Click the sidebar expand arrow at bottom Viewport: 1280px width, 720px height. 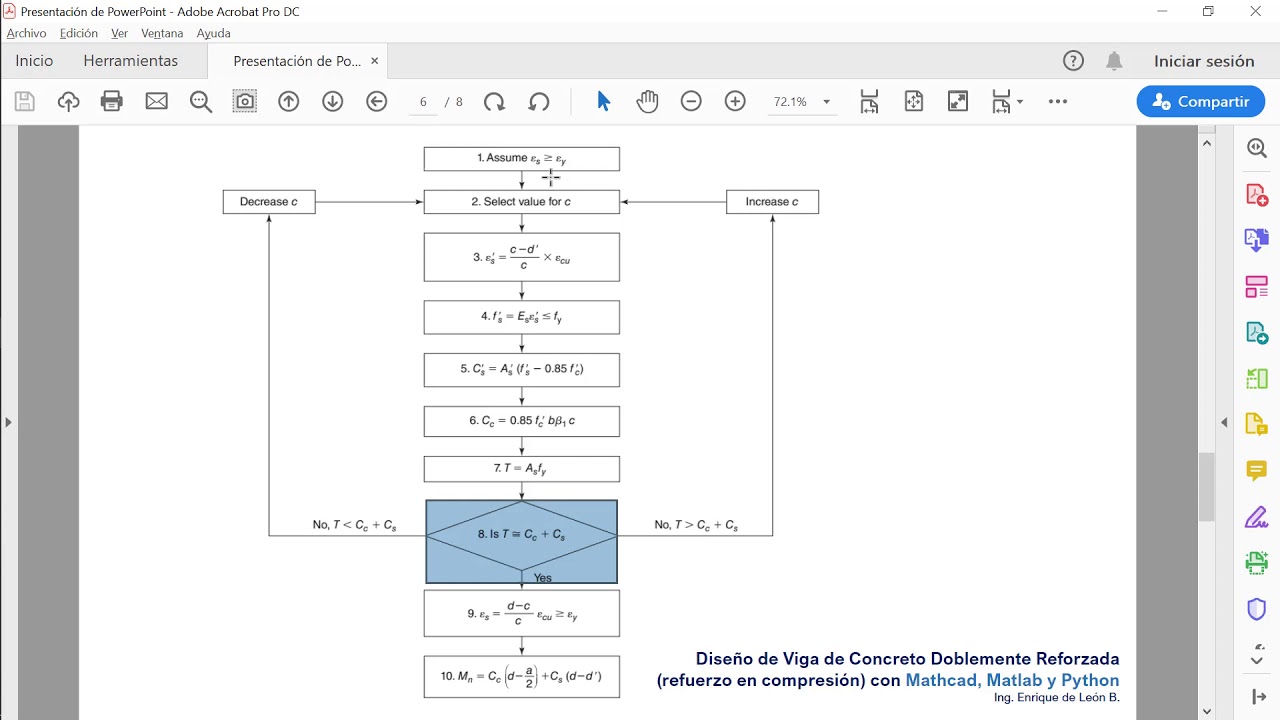click(1257, 696)
